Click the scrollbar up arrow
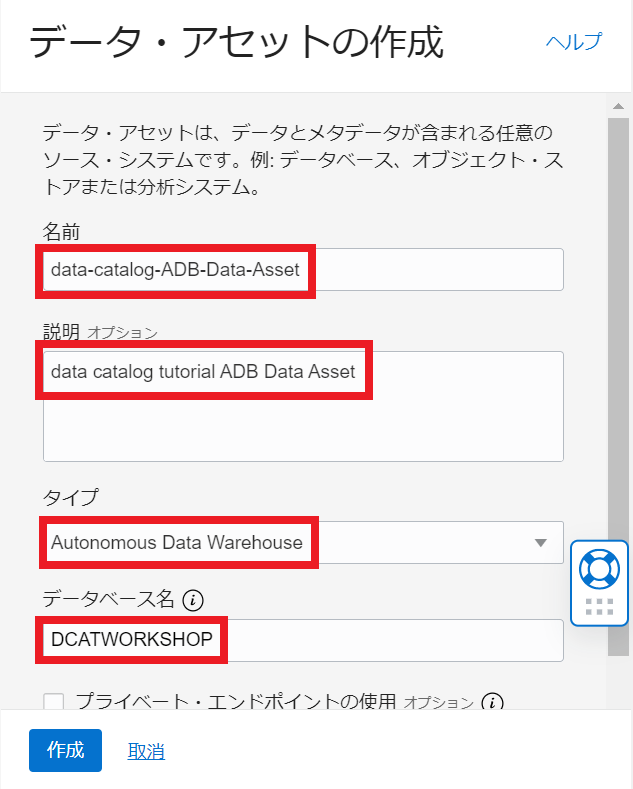 pyautogui.click(x=619, y=105)
